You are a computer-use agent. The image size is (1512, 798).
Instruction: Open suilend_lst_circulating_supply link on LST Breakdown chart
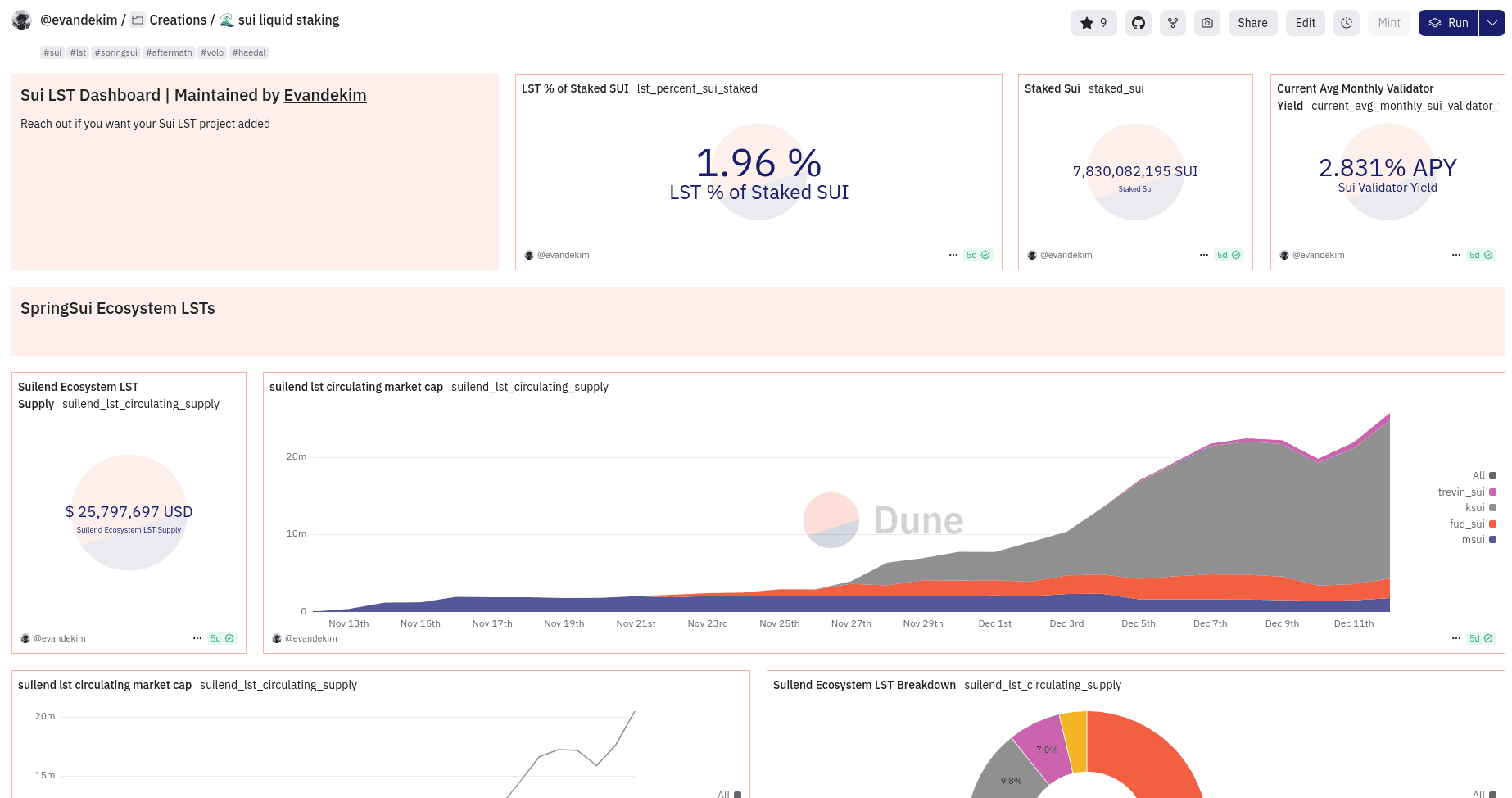click(1043, 685)
